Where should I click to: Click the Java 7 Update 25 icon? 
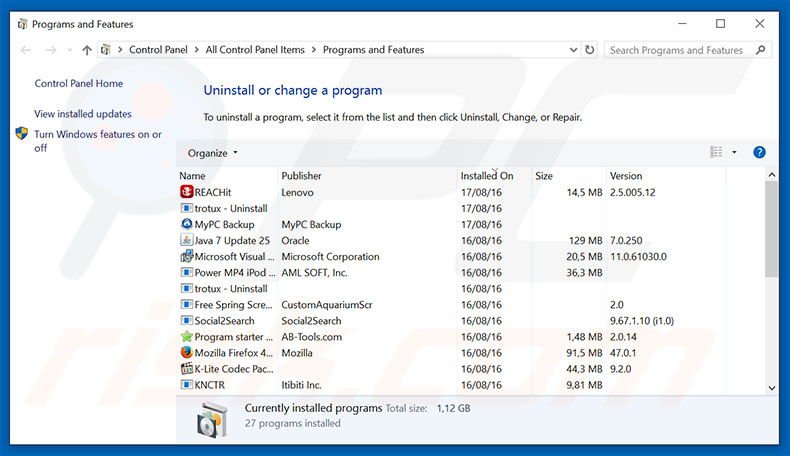pos(186,240)
